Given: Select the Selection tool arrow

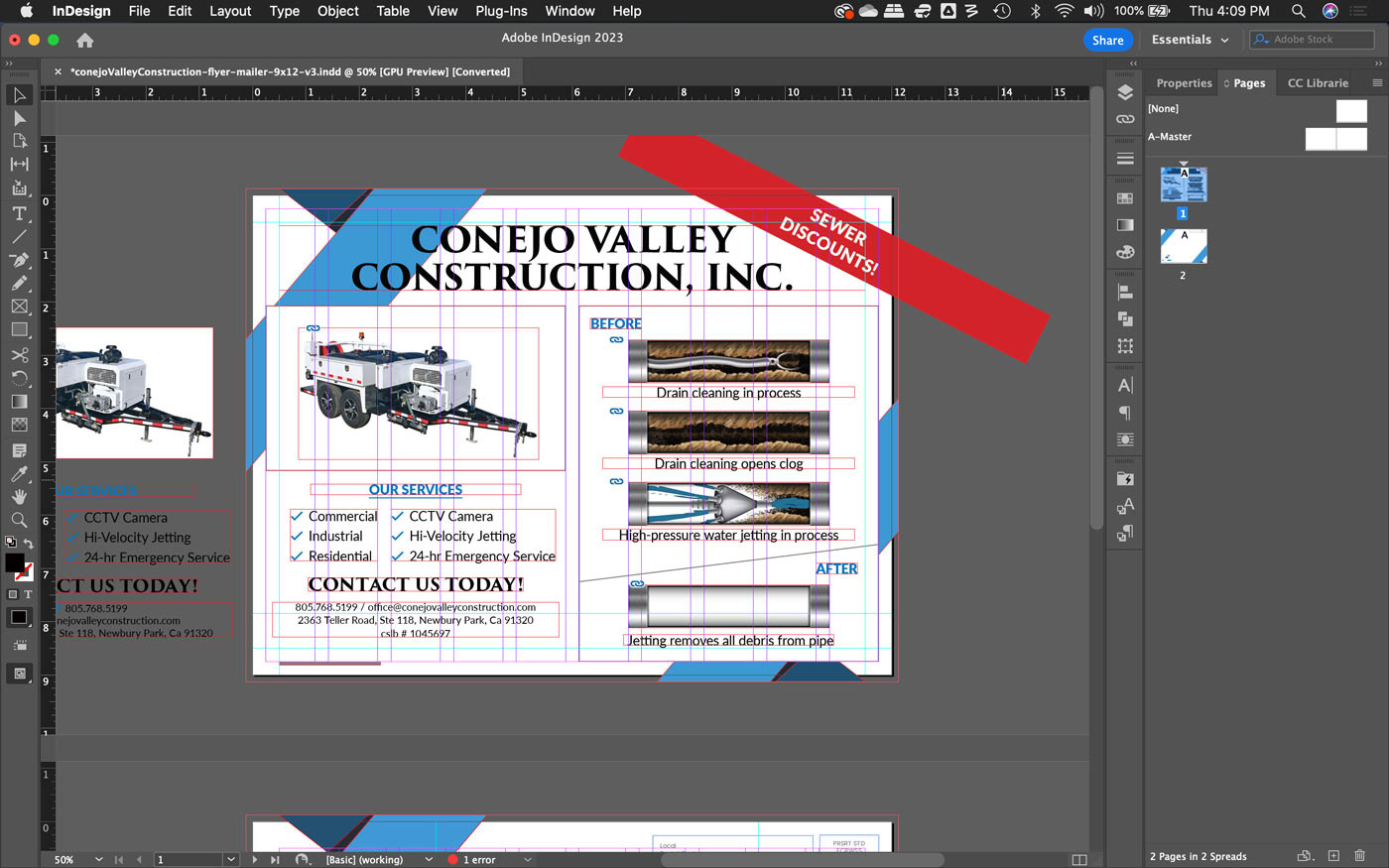Looking at the screenshot, I should (x=19, y=95).
